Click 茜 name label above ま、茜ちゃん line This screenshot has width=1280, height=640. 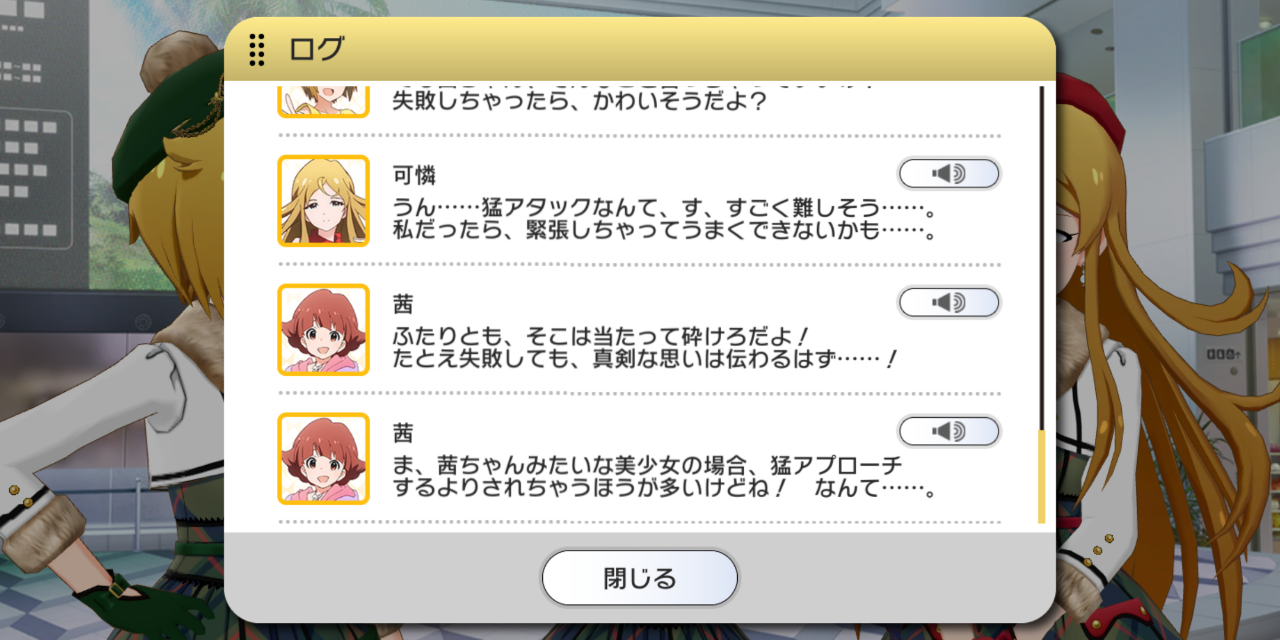(404, 434)
